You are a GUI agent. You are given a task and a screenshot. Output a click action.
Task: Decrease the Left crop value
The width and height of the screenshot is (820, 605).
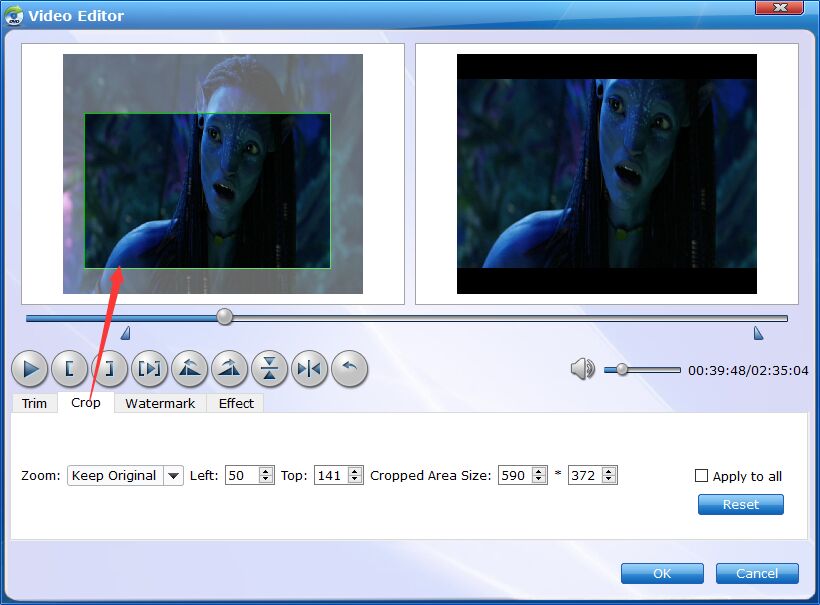[x=266, y=480]
